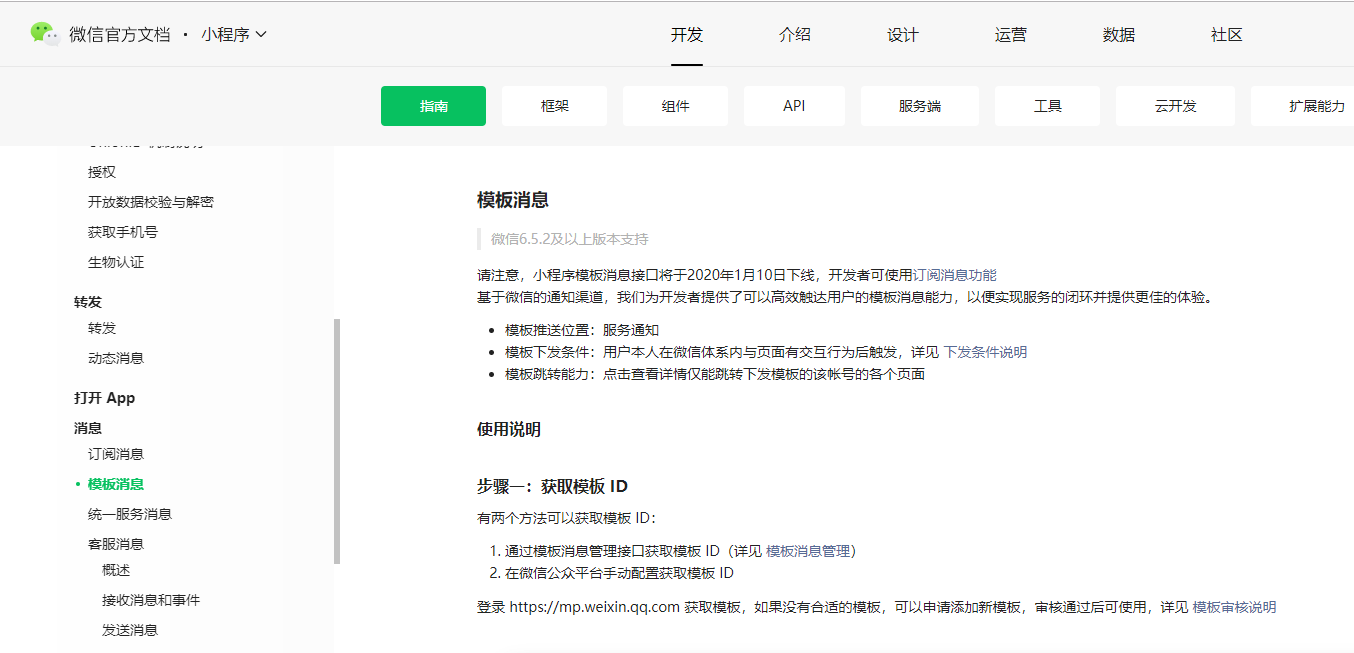The image size is (1354, 653).
Task: Open the 组件 documentation tab
Action: 675,105
